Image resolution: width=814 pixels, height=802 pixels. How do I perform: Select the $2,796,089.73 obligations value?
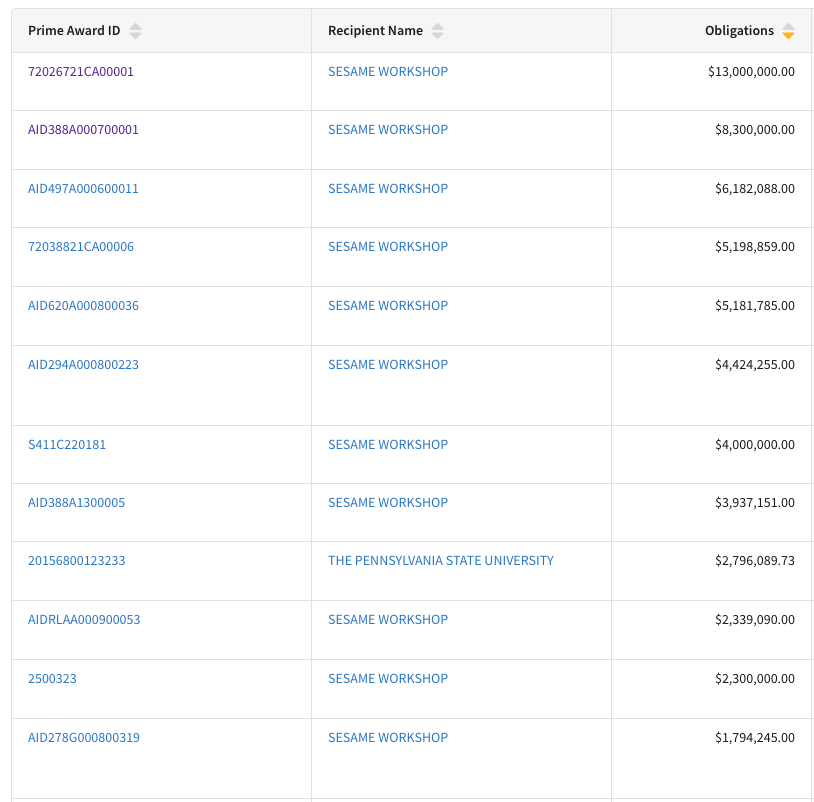tap(755, 561)
